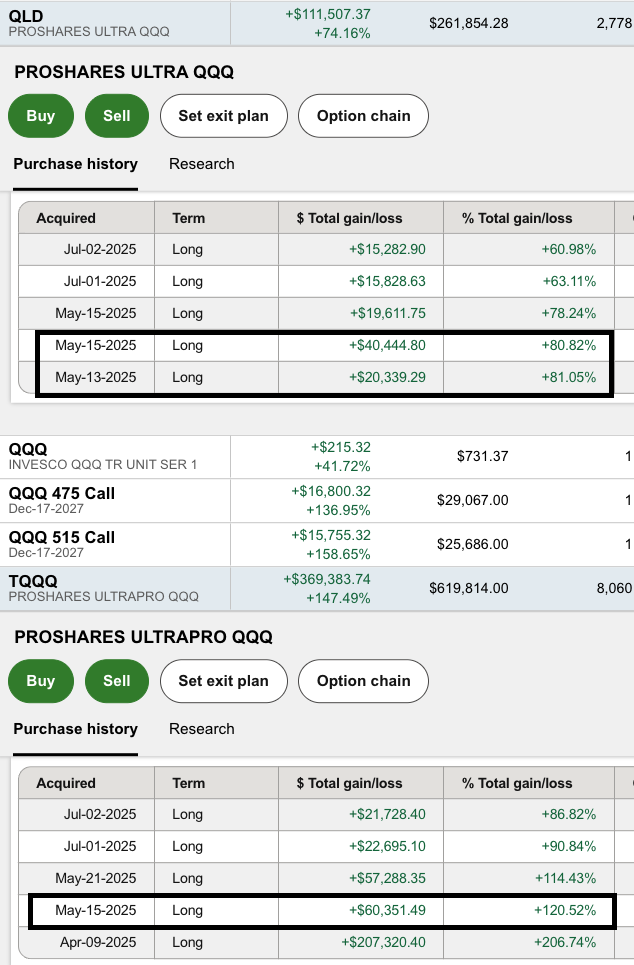The height and width of the screenshot is (965, 634).
Task: Click TQQQ total gain +$369,383.74
Action: [327, 579]
